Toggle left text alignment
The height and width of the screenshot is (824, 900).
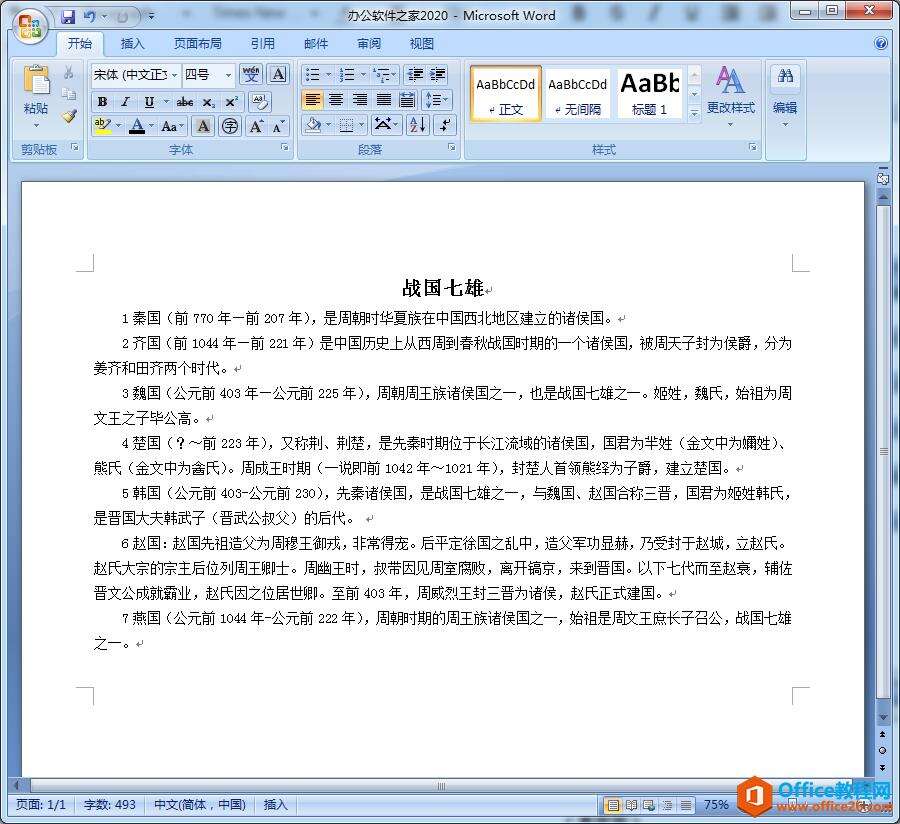pos(312,100)
